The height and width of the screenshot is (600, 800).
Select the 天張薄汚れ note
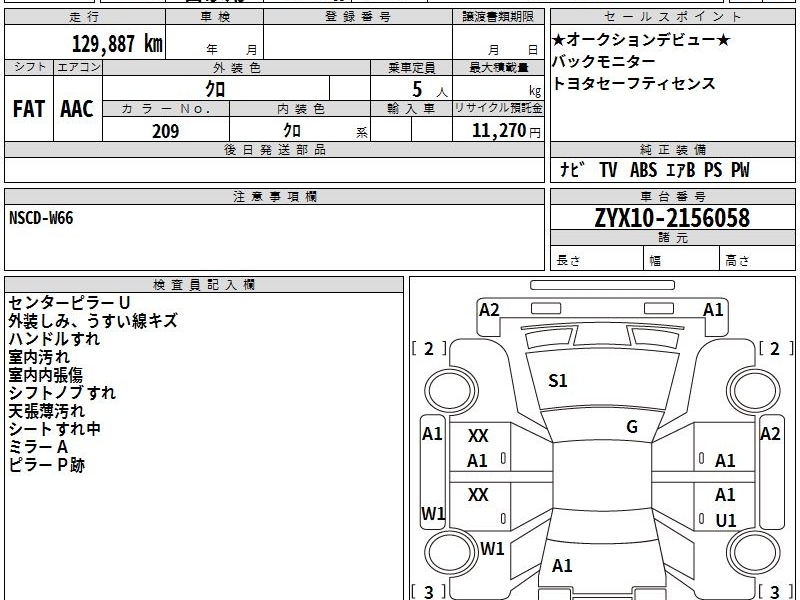coord(46,411)
